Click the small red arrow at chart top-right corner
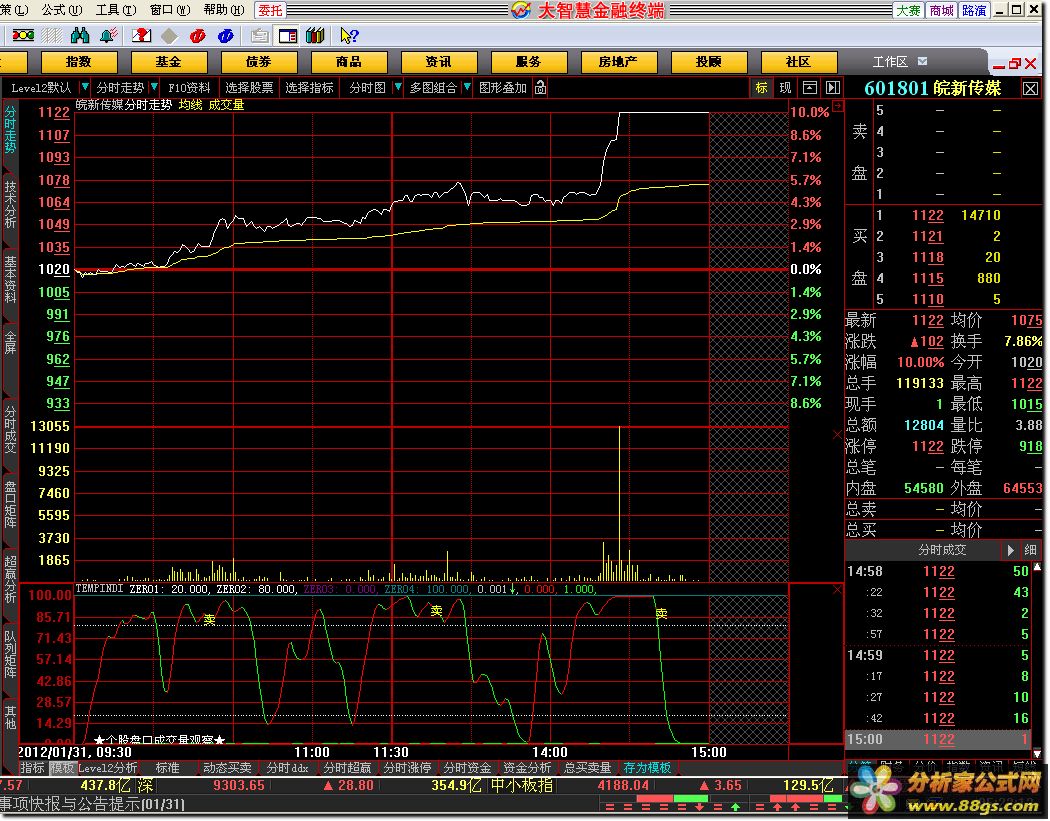The height and width of the screenshot is (821, 1050). click(837, 106)
